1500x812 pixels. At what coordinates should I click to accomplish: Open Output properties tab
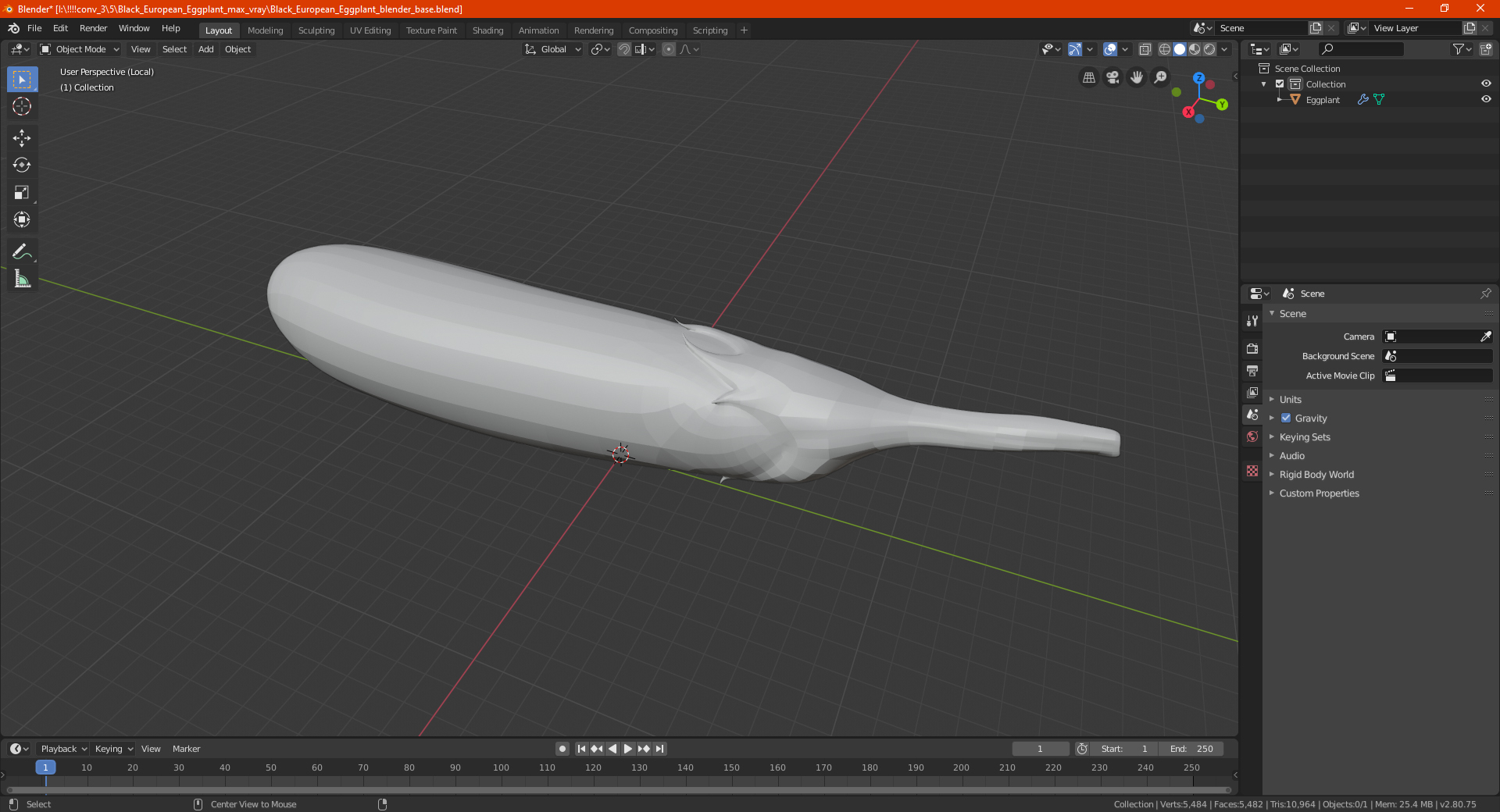click(x=1252, y=371)
